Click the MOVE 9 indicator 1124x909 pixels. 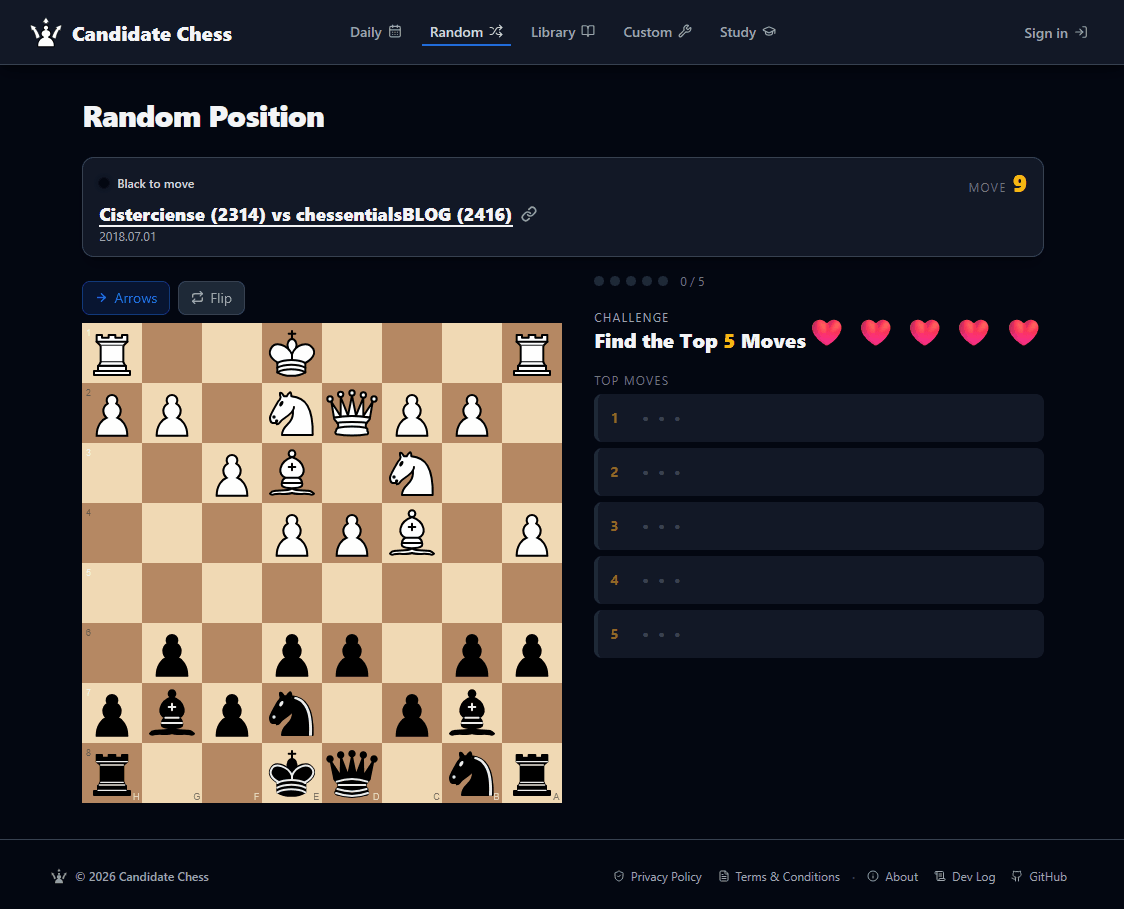pyautogui.click(x=997, y=185)
